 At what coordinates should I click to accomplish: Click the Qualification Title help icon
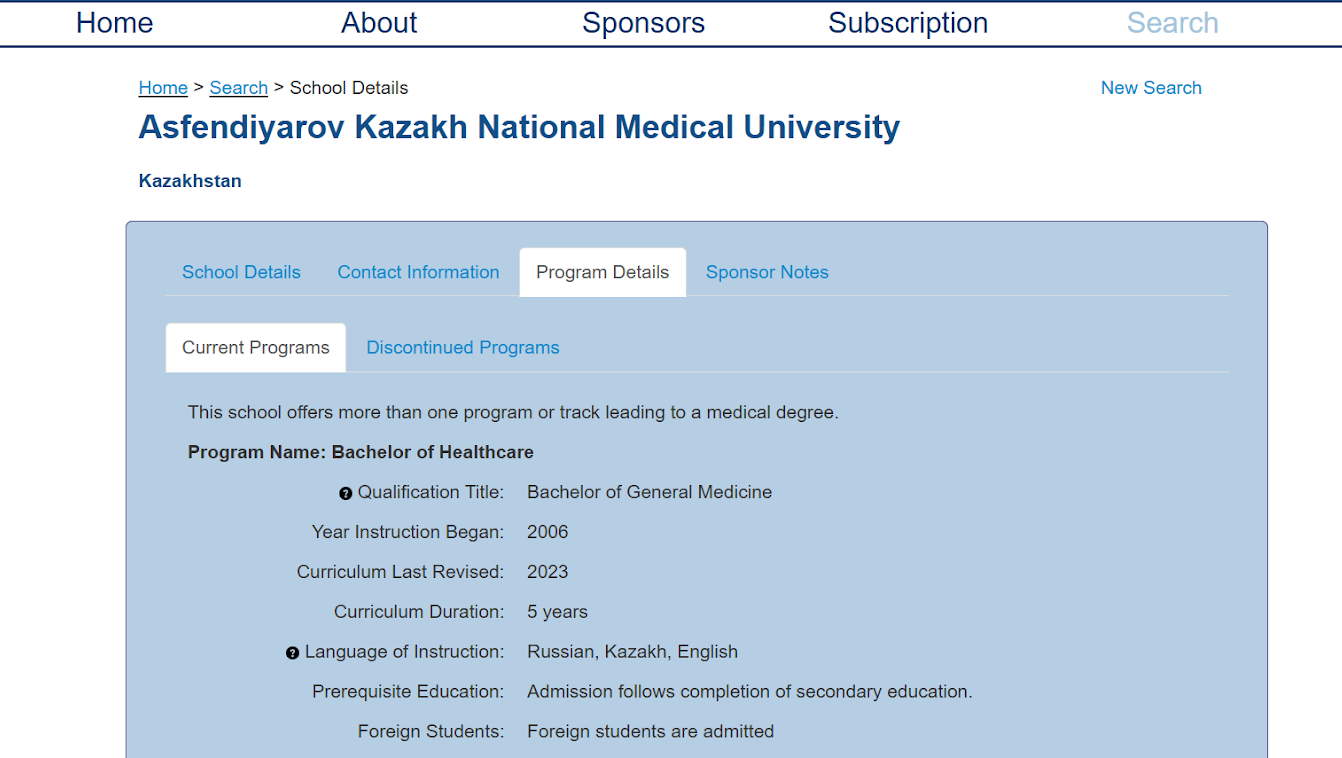coord(346,493)
